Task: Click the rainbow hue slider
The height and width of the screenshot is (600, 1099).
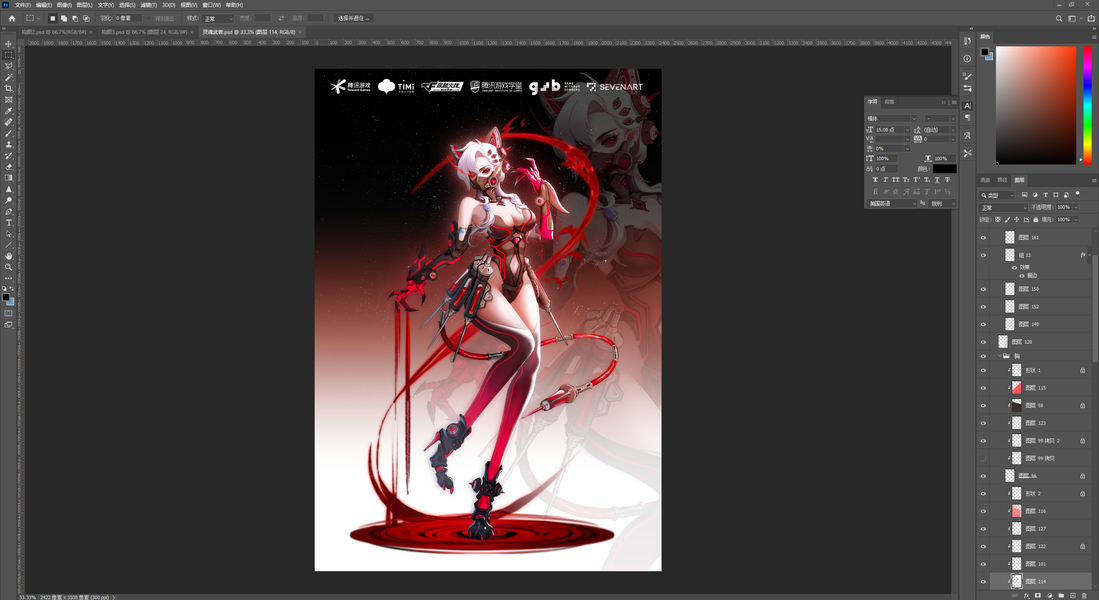Action: coord(1088,105)
